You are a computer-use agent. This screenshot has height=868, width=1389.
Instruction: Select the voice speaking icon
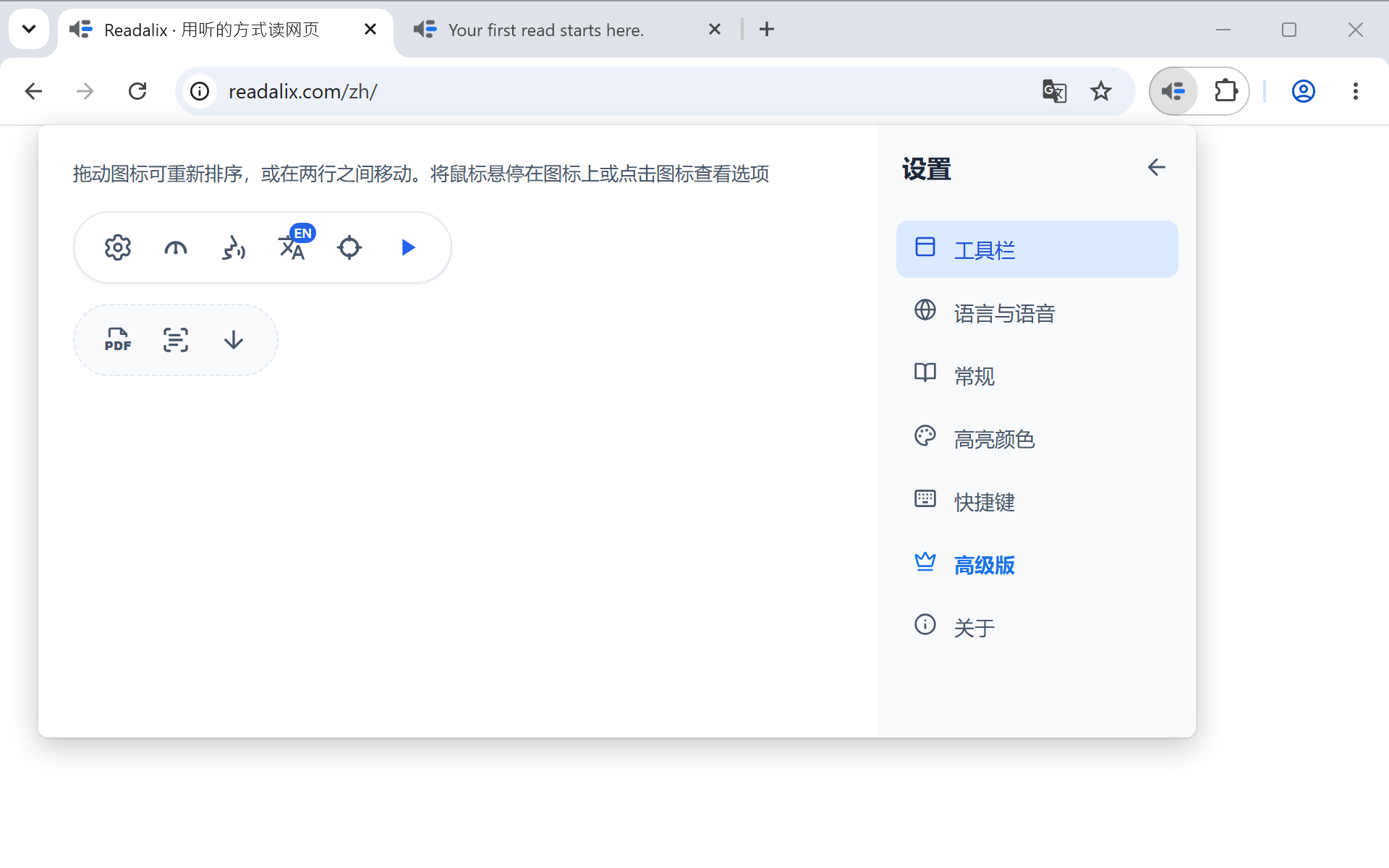(x=234, y=248)
